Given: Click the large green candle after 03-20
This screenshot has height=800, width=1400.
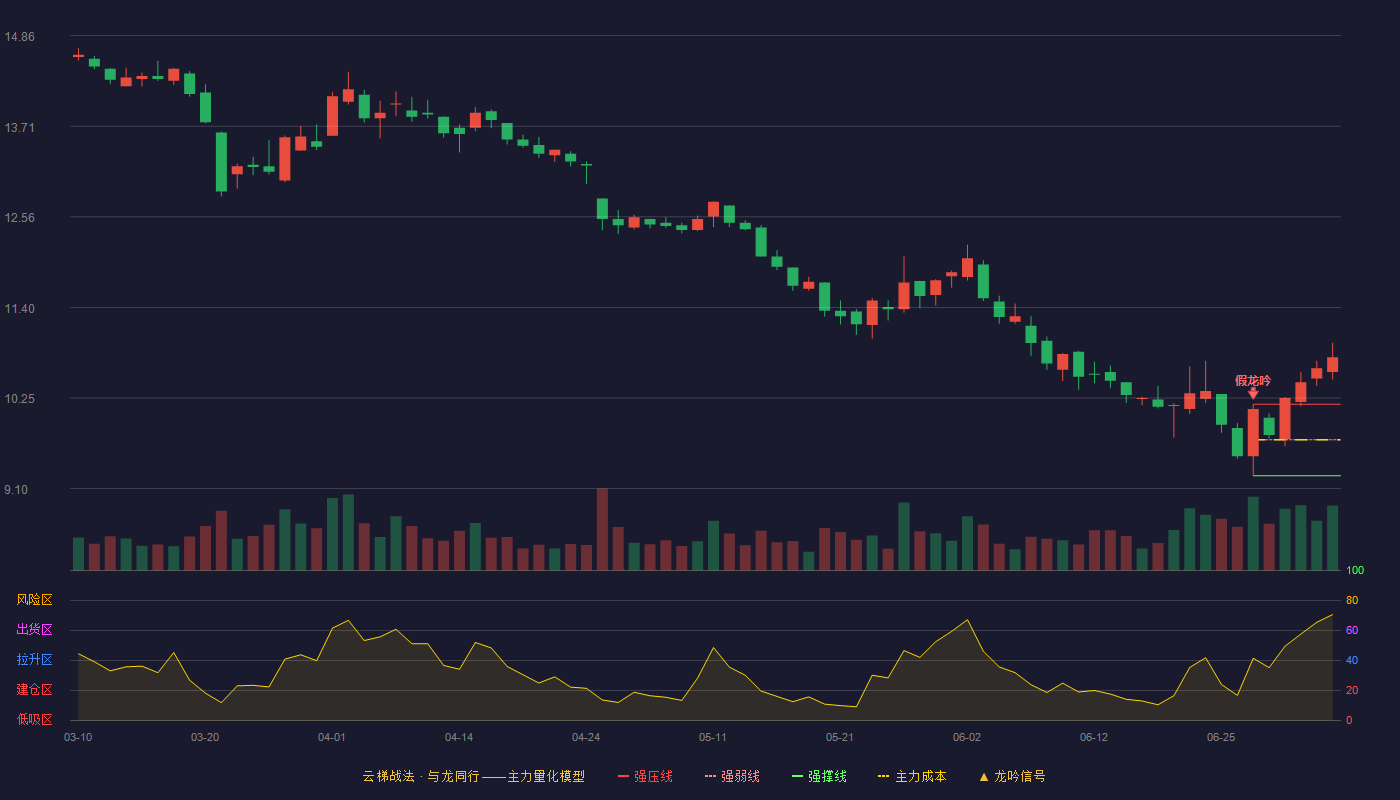Looking at the screenshot, I should [x=221, y=162].
